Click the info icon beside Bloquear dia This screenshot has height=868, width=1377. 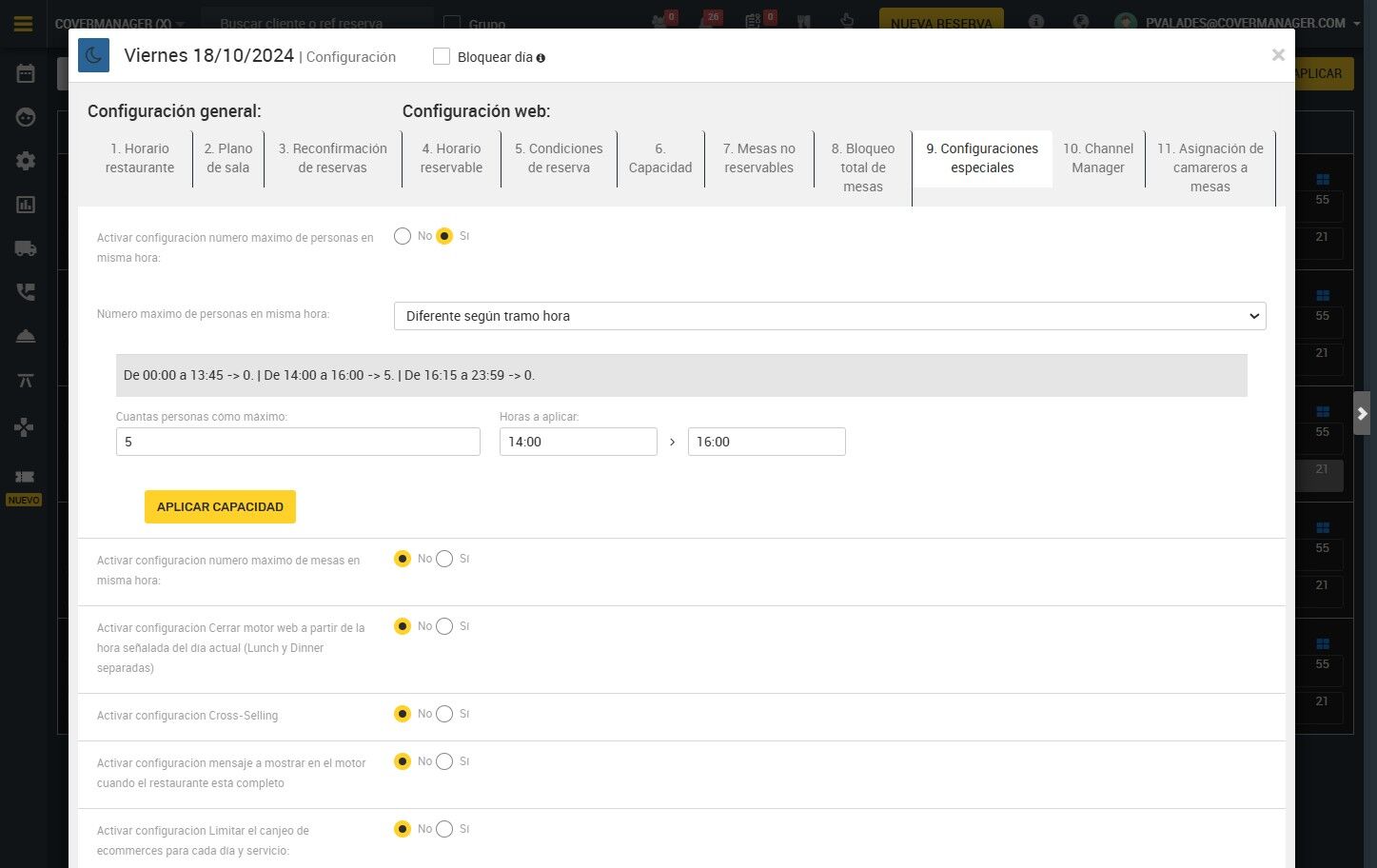coord(541,58)
